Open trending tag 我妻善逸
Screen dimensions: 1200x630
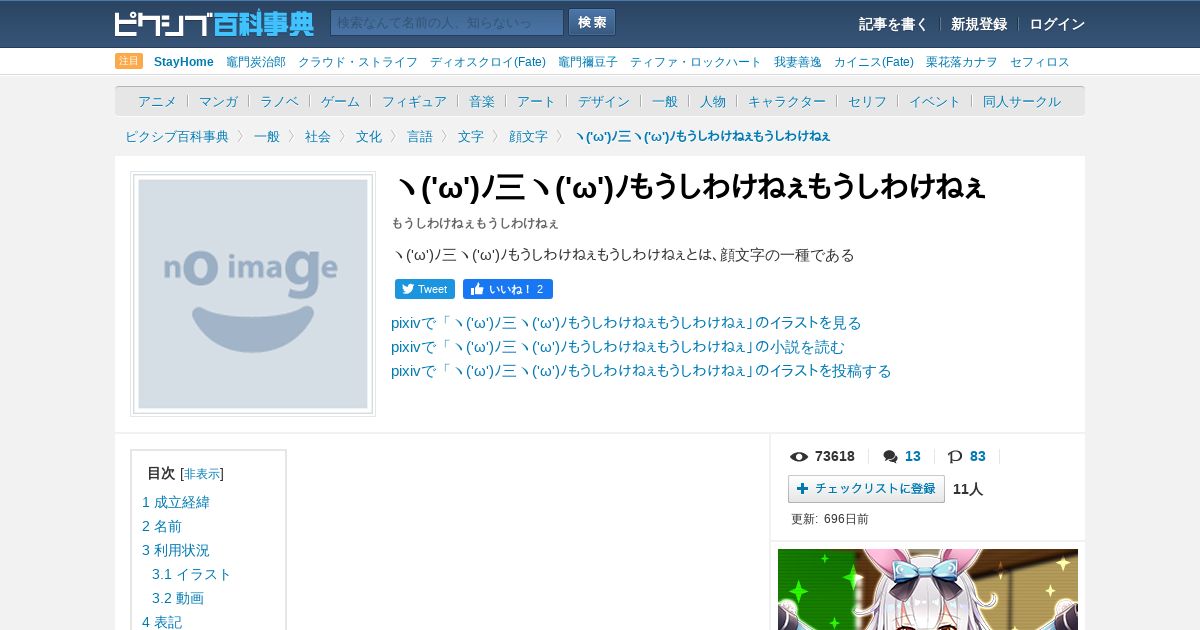(x=798, y=62)
